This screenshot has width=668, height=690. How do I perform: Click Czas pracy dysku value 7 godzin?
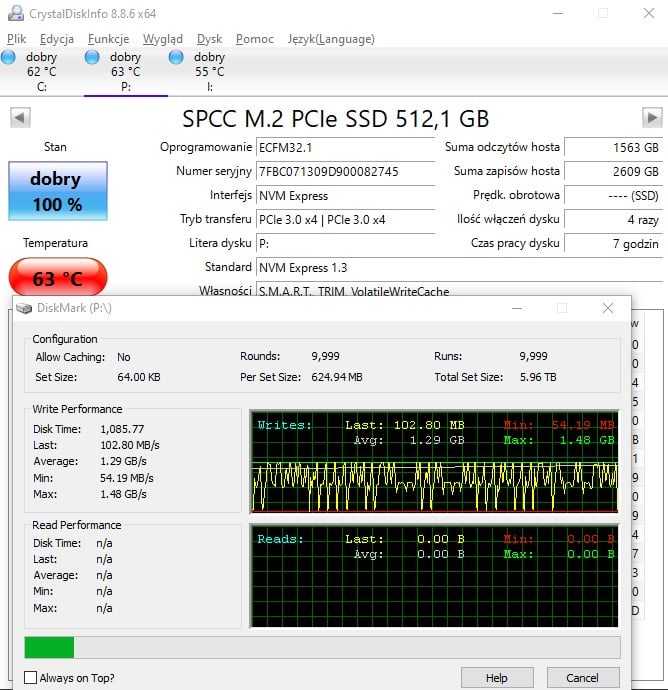click(x=613, y=243)
